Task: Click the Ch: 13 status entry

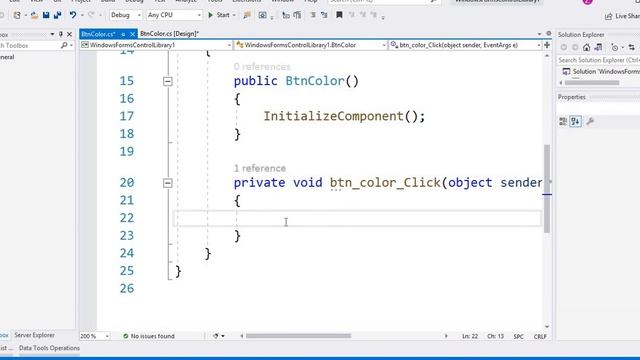Action: 496,336
